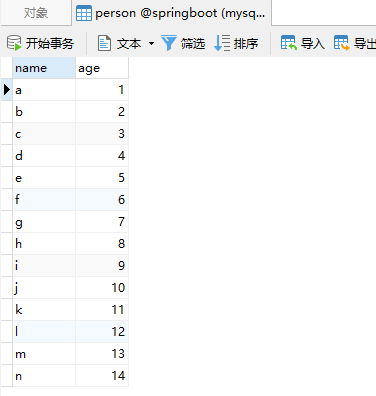Select the person @springboot table tab
376x396 pixels.
pyautogui.click(x=172, y=13)
